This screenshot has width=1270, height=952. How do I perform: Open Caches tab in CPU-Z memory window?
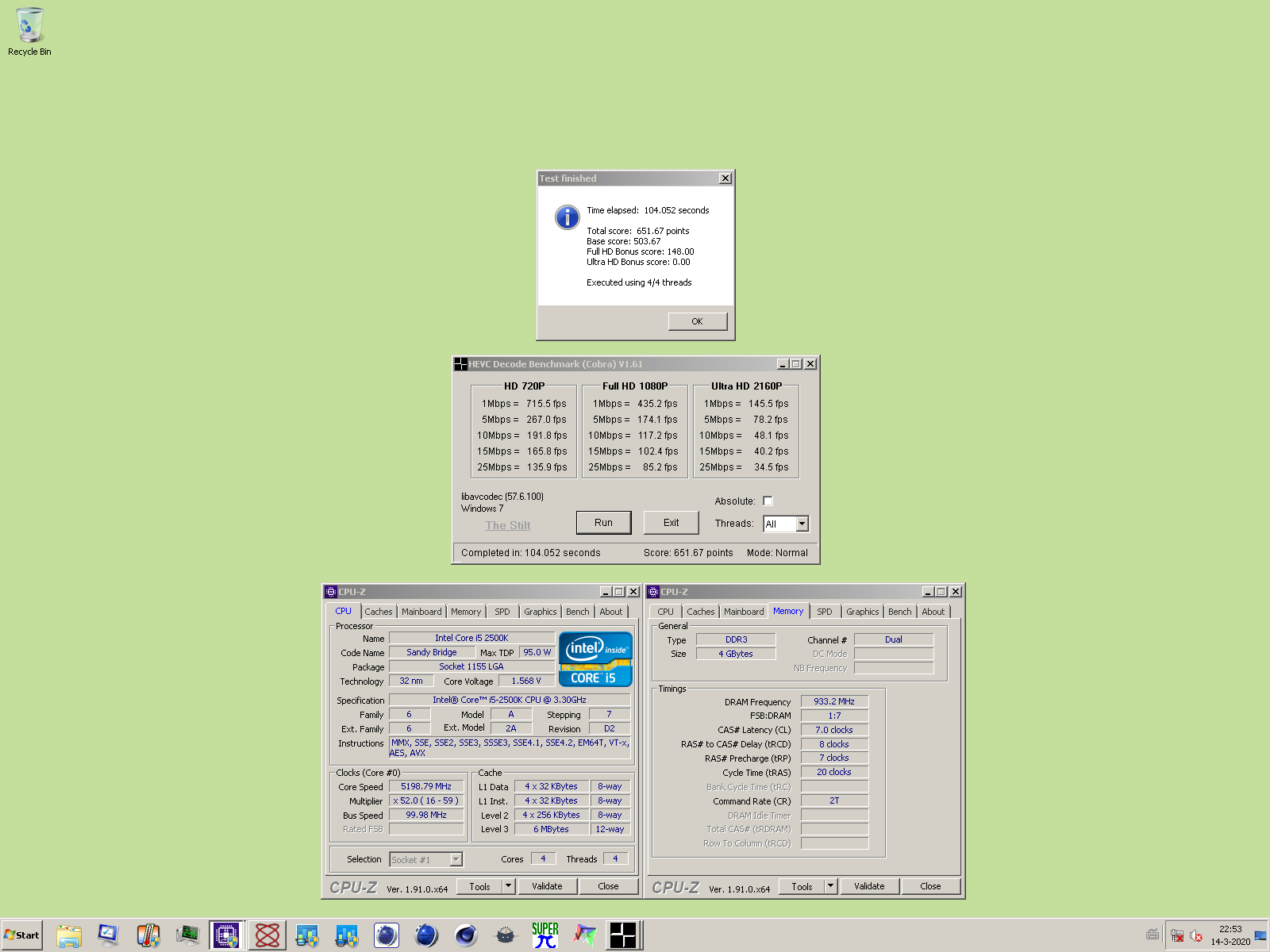pos(701,612)
